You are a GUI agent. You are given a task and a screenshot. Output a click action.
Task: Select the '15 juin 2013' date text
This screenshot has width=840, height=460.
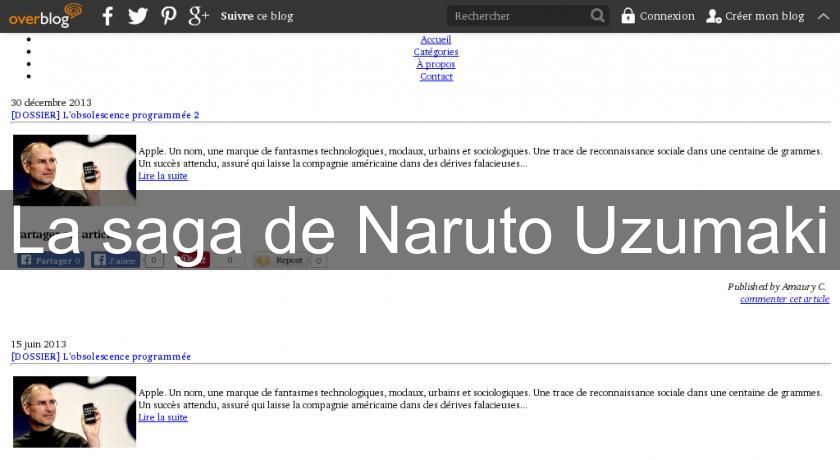(39, 344)
